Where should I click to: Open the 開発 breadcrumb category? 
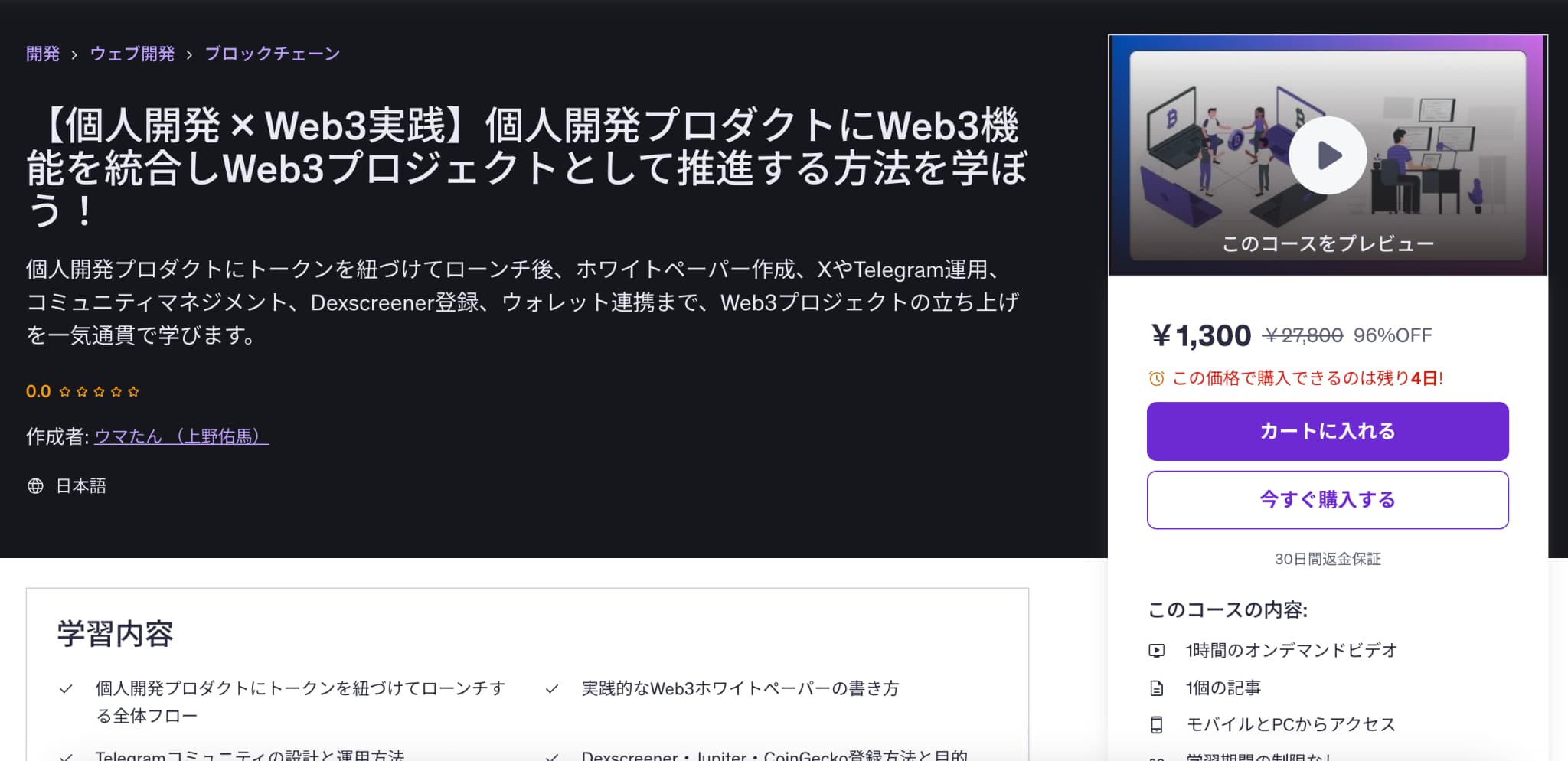pos(43,54)
